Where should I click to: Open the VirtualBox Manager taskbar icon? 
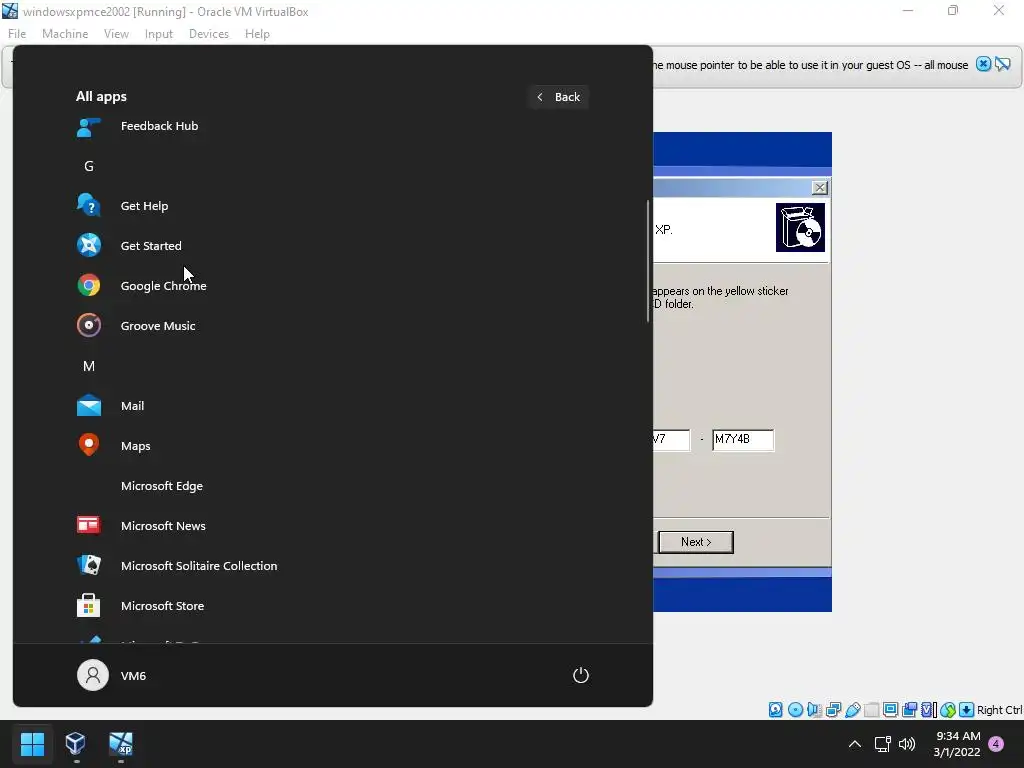click(76, 743)
